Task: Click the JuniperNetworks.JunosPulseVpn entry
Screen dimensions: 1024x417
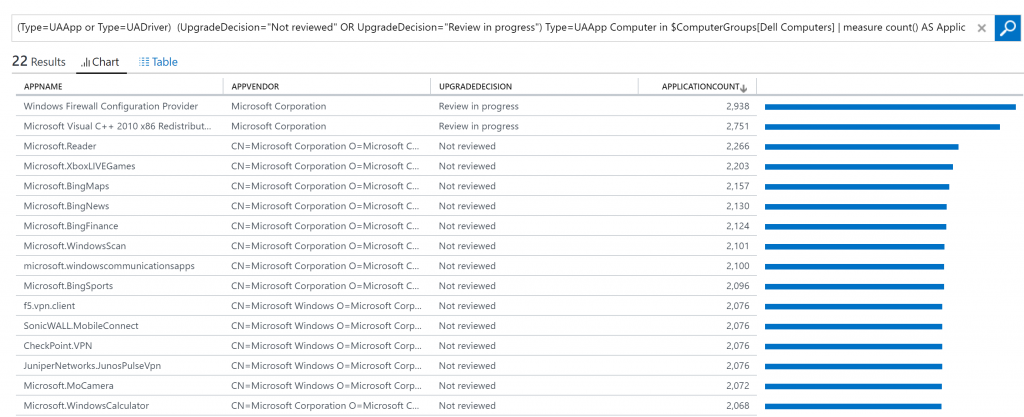Action: [92, 366]
